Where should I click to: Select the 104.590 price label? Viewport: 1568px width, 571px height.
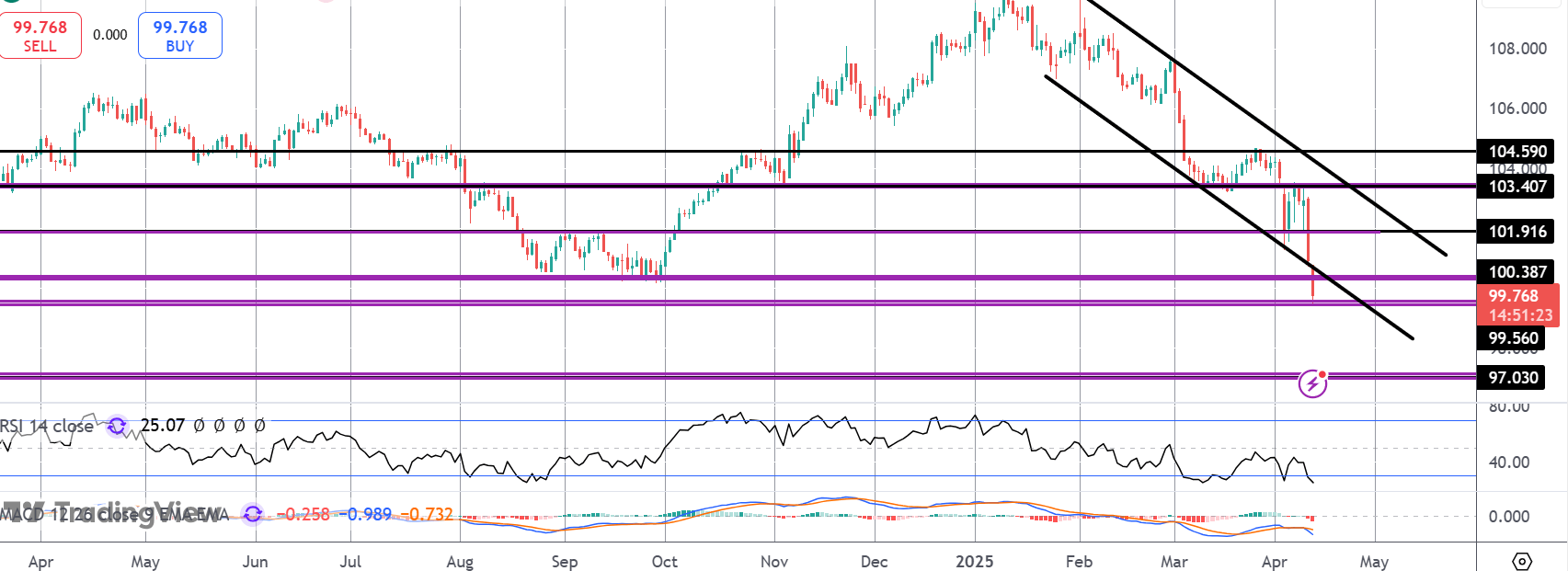click(x=1517, y=152)
